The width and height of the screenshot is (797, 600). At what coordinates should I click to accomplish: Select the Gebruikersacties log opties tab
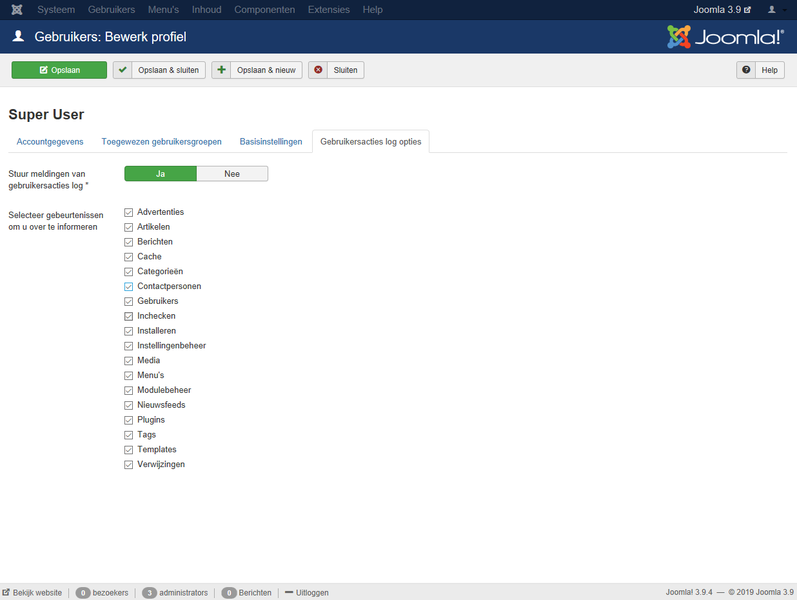click(x=371, y=142)
